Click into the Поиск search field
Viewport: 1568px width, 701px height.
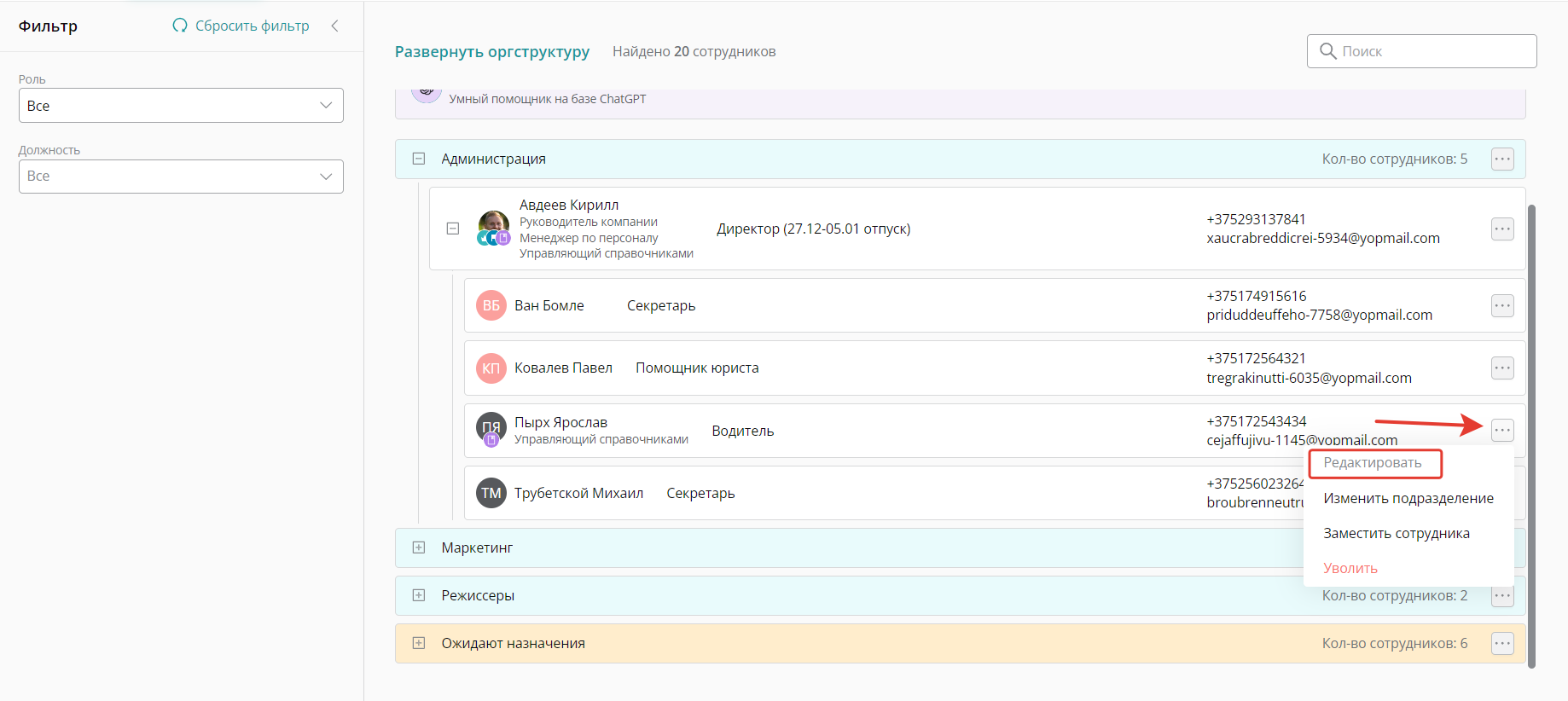pyautogui.click(x=1422, y=51)
